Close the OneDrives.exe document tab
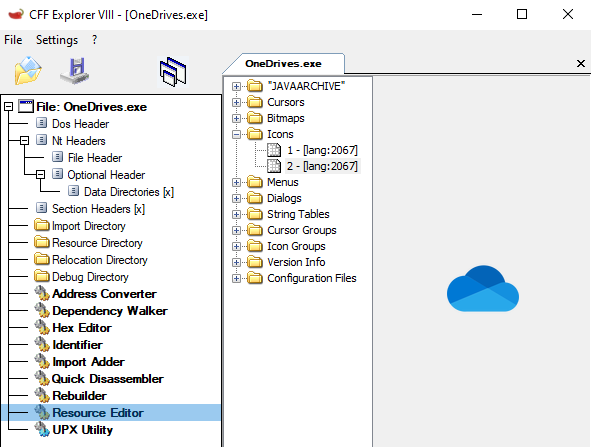 [x=581, y=63]
